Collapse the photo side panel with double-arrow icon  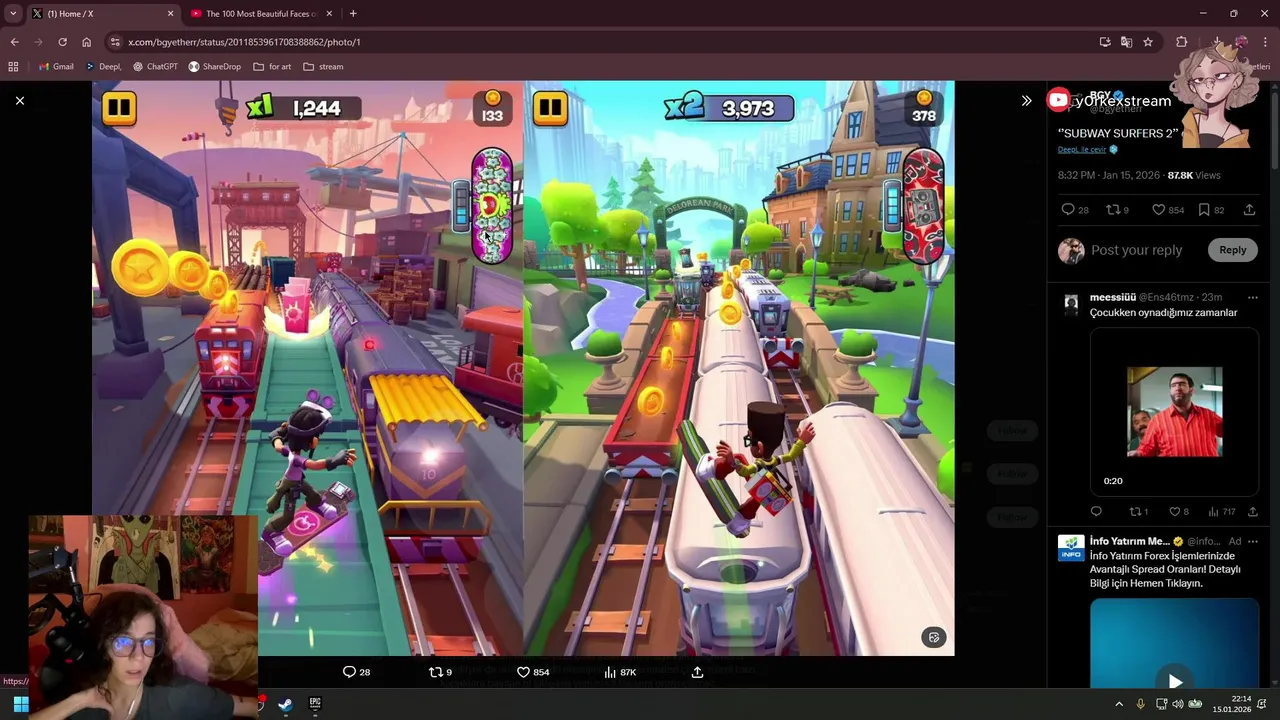coord(1026,100)
